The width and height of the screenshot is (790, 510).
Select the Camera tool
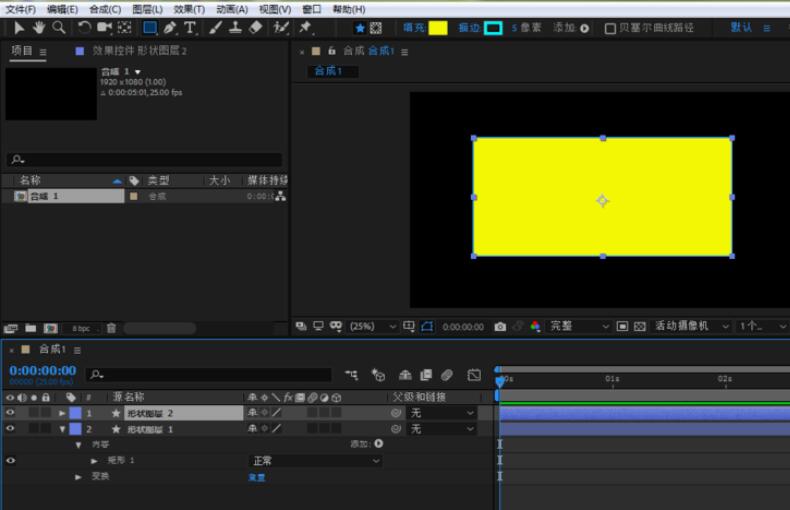(104, 28)
